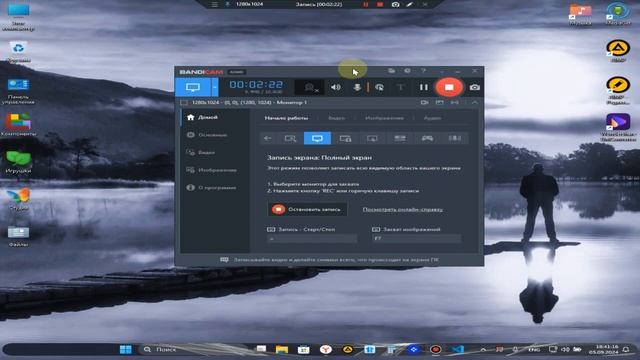Click the pencil drawing icon on the top mini bar
This screenshot has width=640, height=360.
(409, 4)
